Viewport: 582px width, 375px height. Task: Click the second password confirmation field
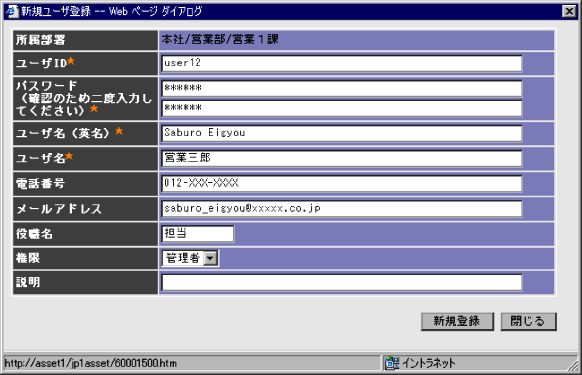click(342, 108)
